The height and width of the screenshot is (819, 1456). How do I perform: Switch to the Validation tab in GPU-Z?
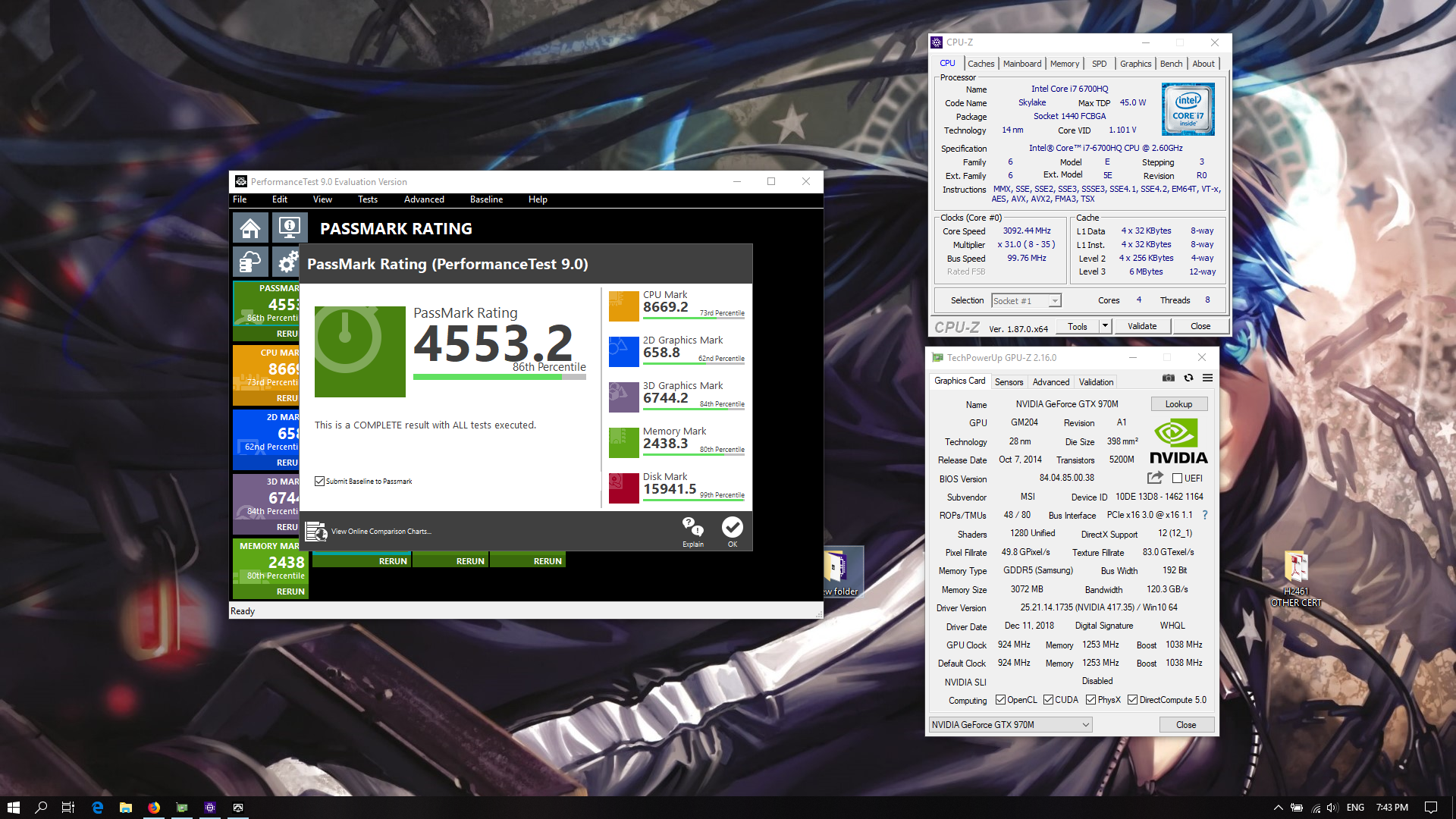tap(1096, 382)
